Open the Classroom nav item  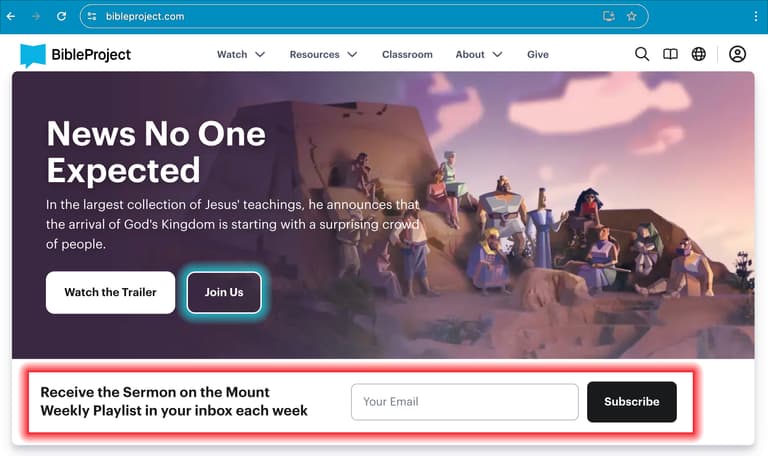coord(407,54)
